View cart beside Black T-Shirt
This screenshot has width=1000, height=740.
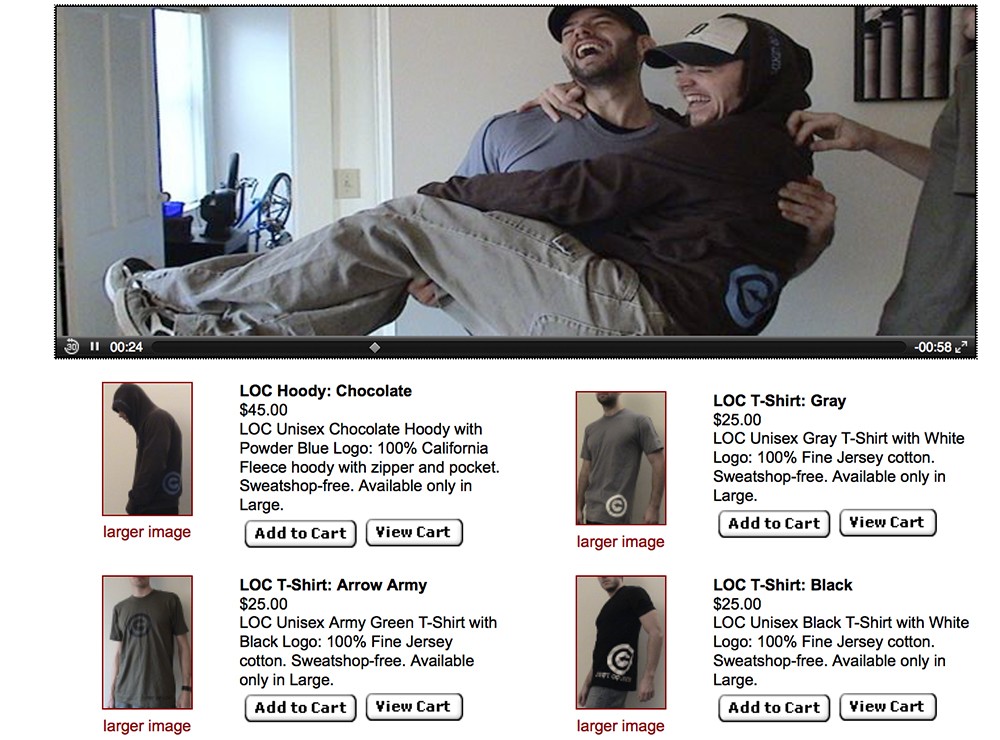click(888, 707)
